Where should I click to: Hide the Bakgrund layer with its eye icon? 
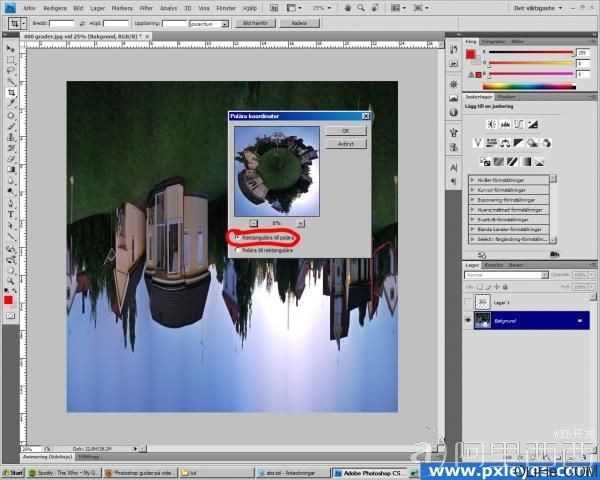pos(468,320)
